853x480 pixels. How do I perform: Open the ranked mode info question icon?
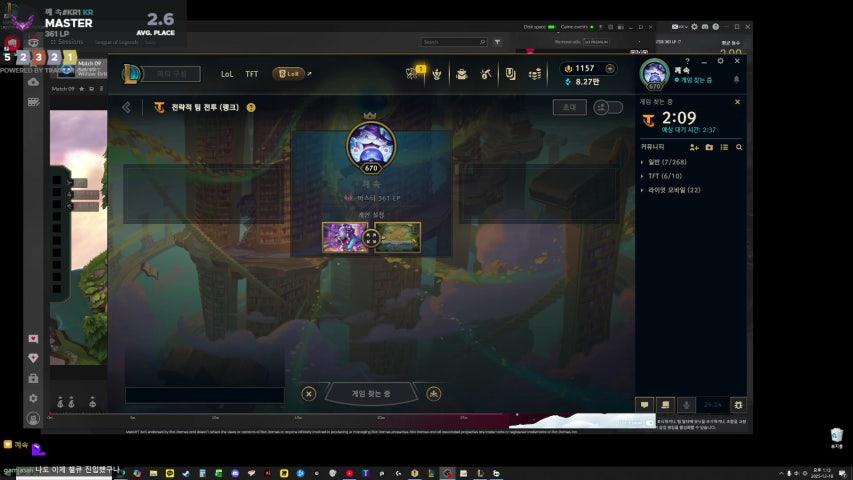point(251,108)
